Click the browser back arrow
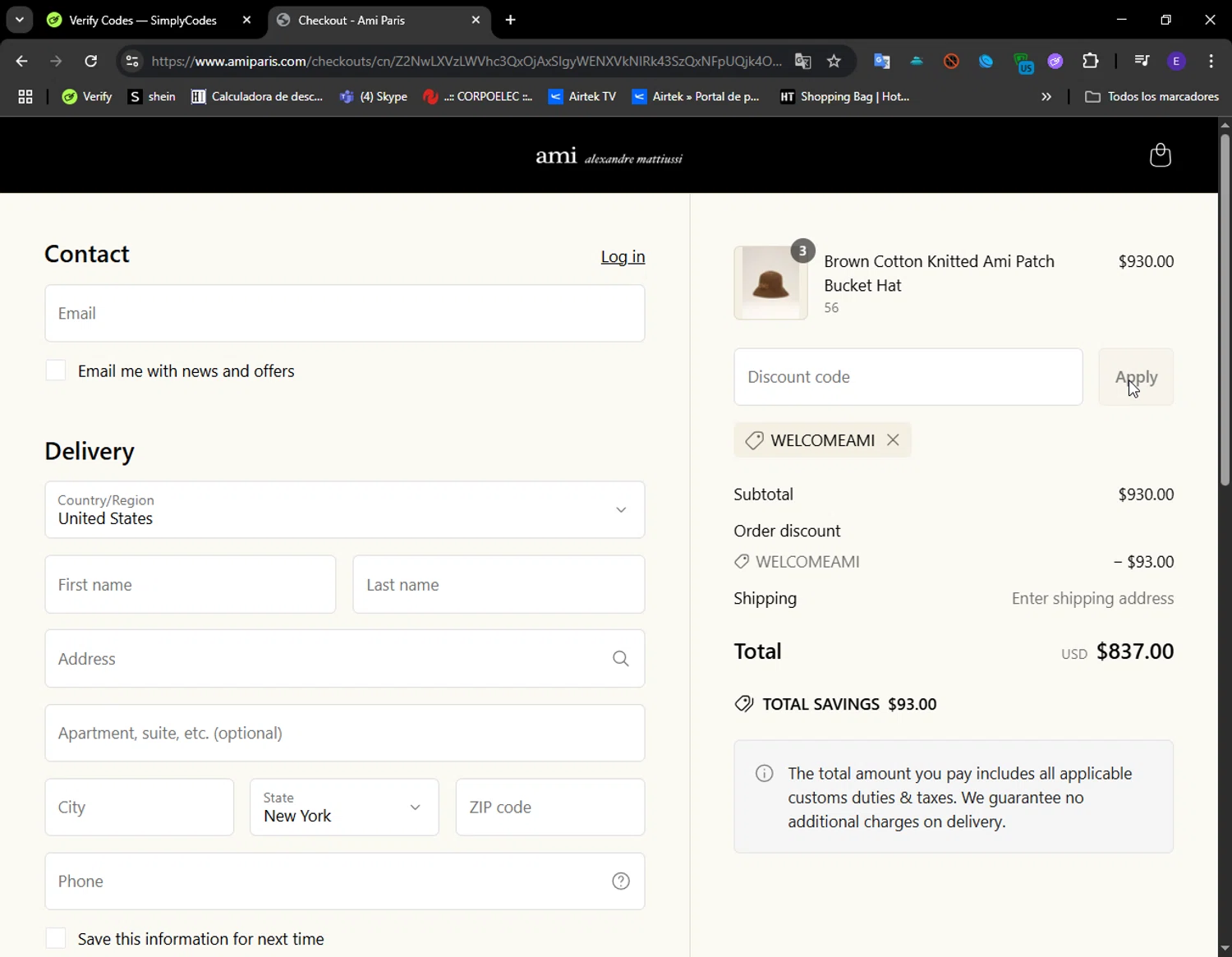This screenshot has height=957, width=1232. [22, 61]
